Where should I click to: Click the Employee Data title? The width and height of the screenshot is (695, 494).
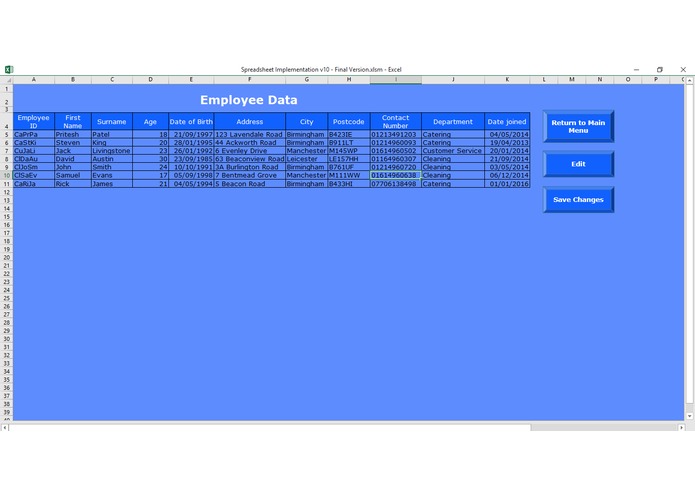[x=249, y=100]
